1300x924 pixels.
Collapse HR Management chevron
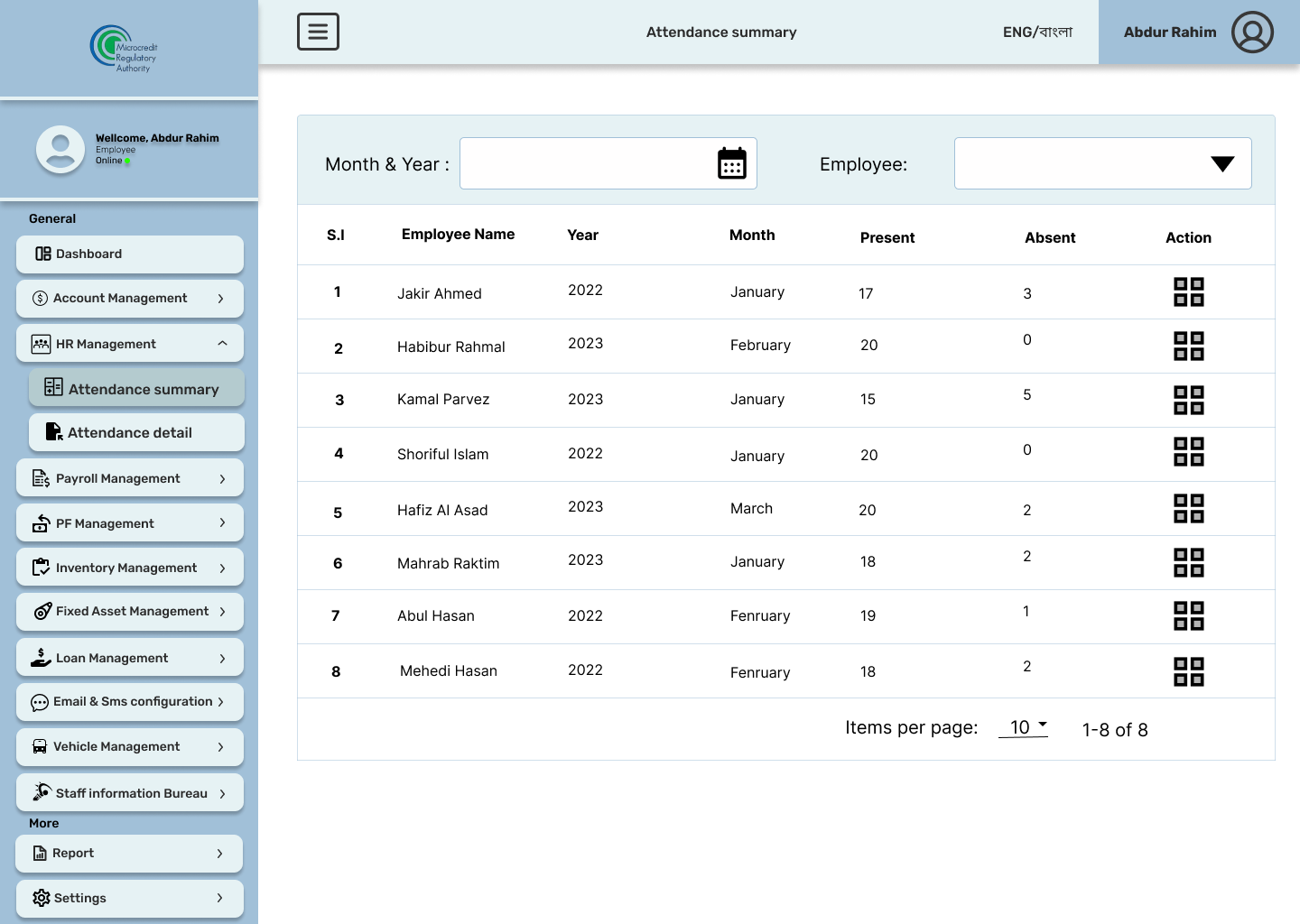coord(222,343)
